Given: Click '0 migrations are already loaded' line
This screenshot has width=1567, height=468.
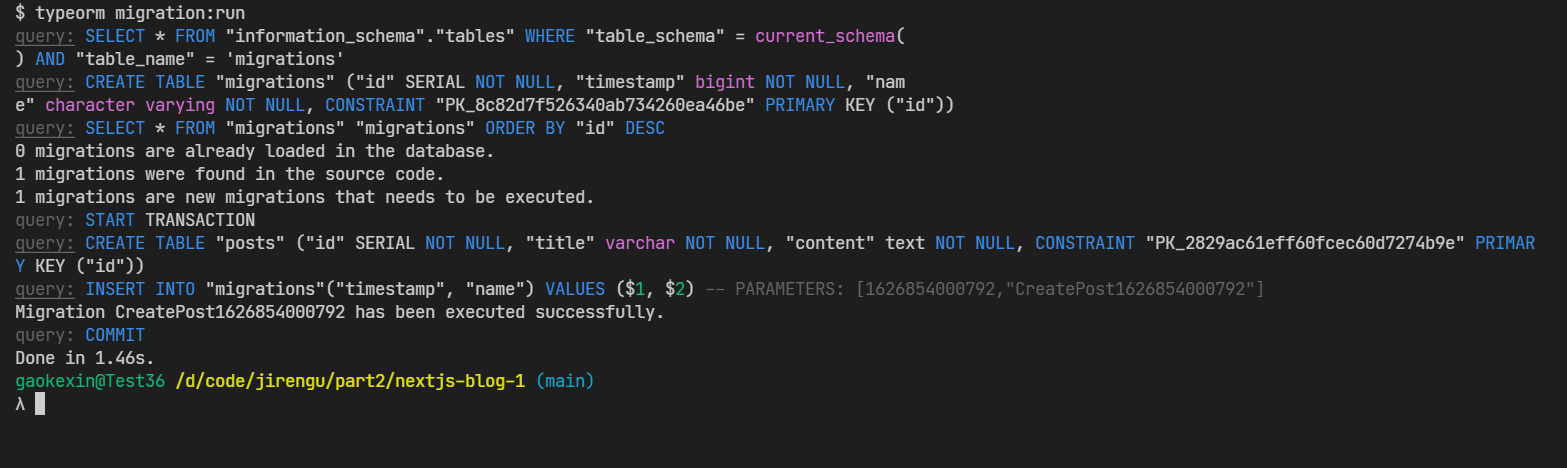Looking at the screenshot, I should point(255,151).
